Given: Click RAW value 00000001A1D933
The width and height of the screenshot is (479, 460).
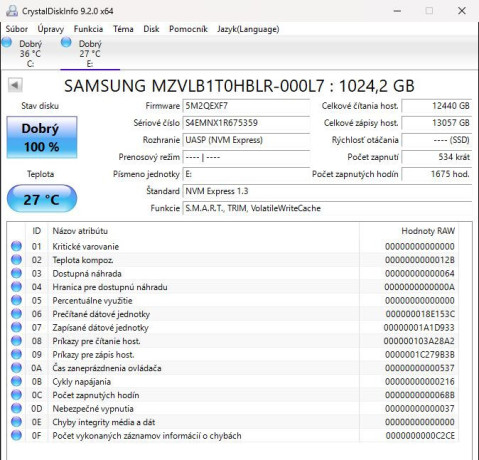Looking at the screenshot, I should click(419, 328).
